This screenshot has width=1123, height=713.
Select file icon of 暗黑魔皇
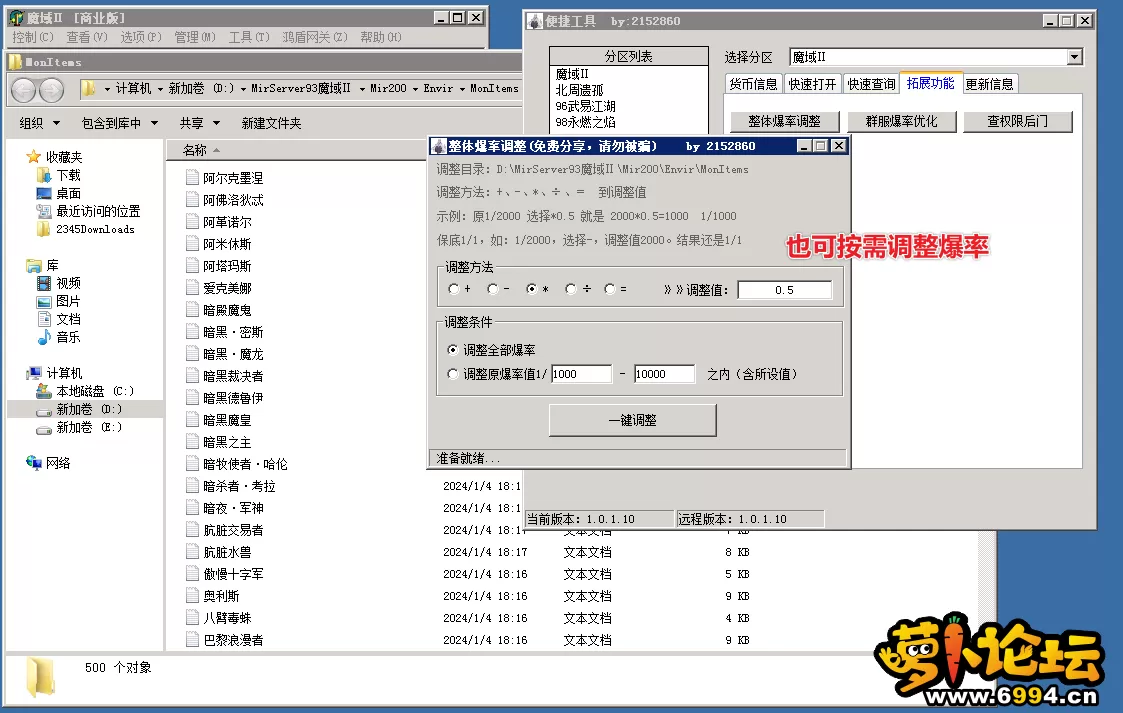point(192,419)
